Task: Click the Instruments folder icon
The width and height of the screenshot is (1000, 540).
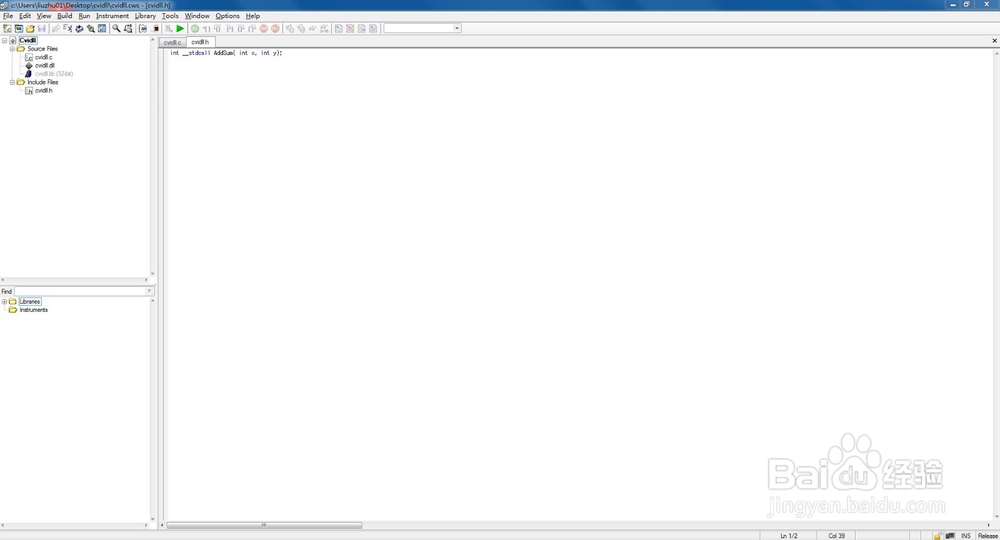Action: click(13, 310)
